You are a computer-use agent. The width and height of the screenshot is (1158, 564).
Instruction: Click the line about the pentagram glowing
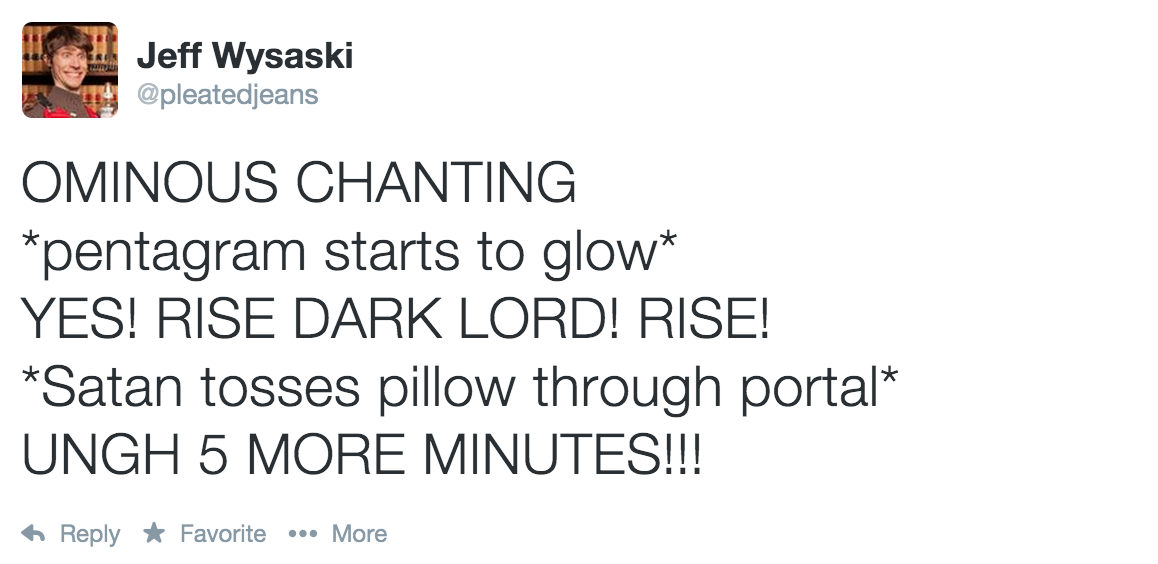pos(340,253)
